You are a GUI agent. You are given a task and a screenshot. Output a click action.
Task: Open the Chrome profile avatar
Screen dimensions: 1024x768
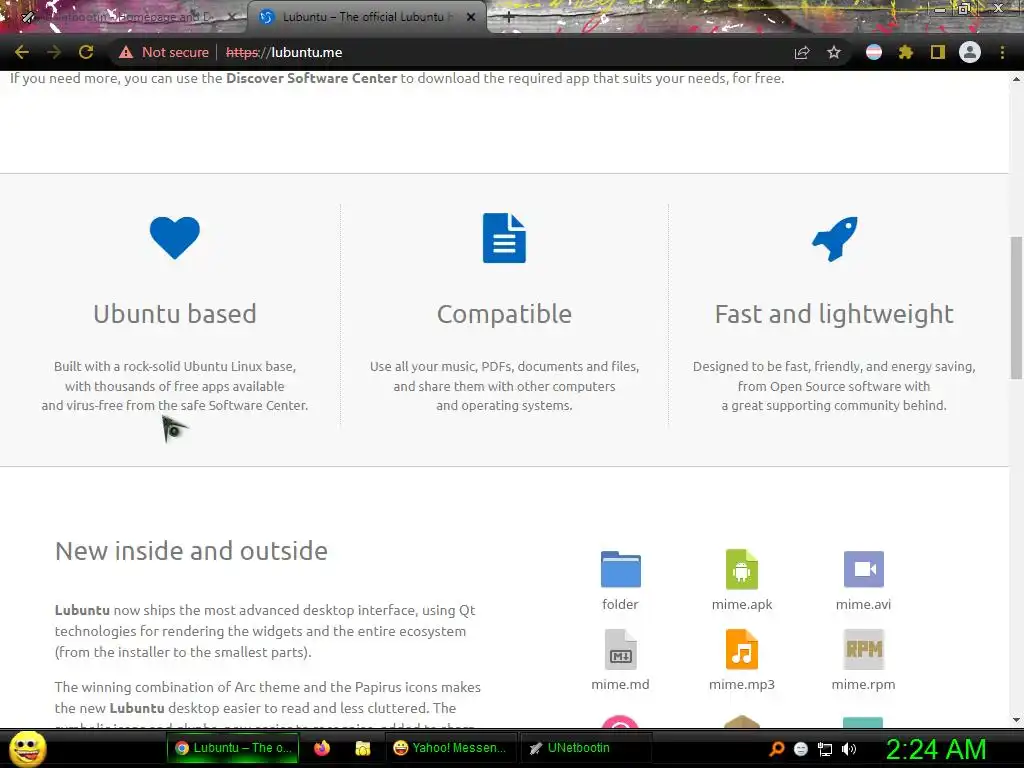click(x=970, y=52)
